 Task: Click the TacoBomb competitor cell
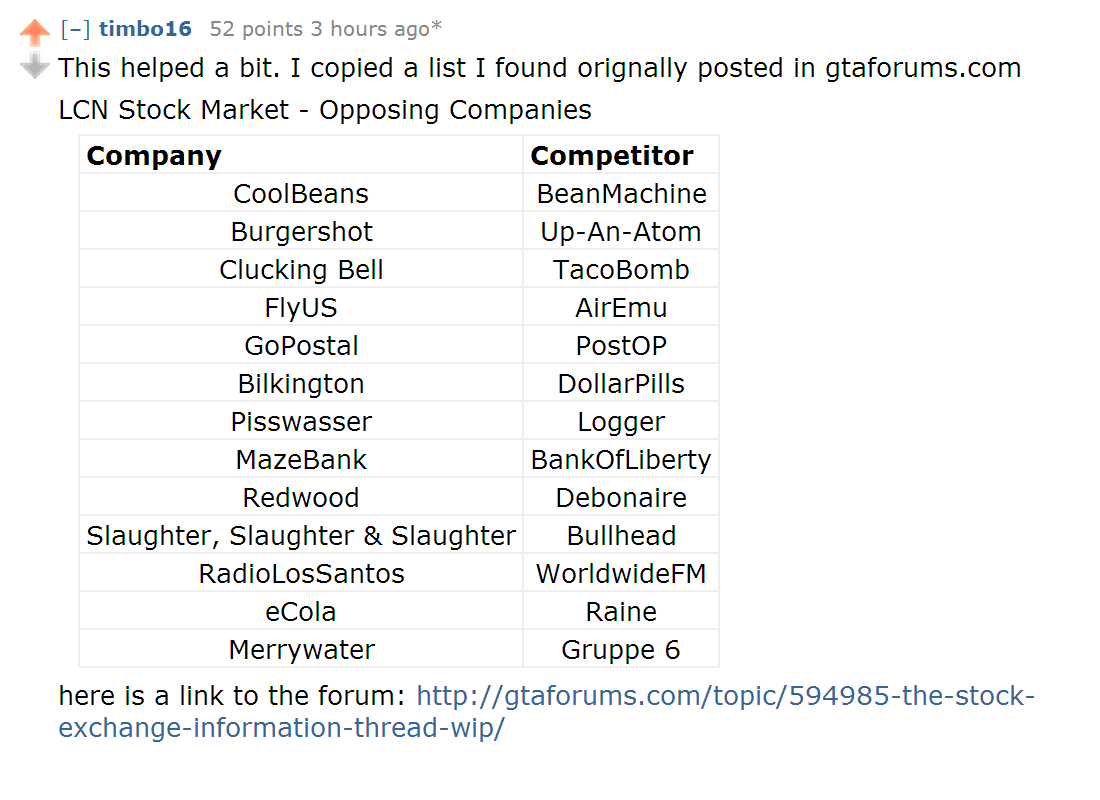(x=621, y=270)
